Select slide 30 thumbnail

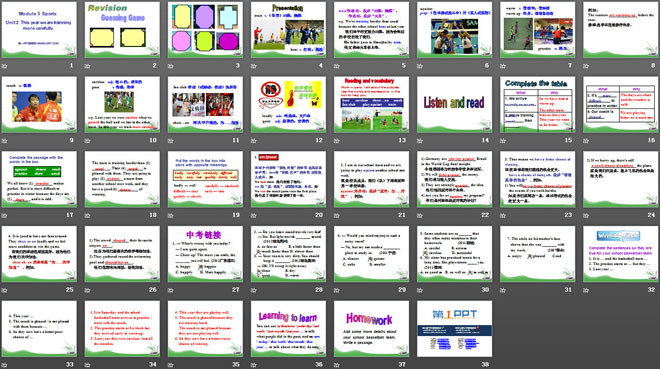(455, 254)
